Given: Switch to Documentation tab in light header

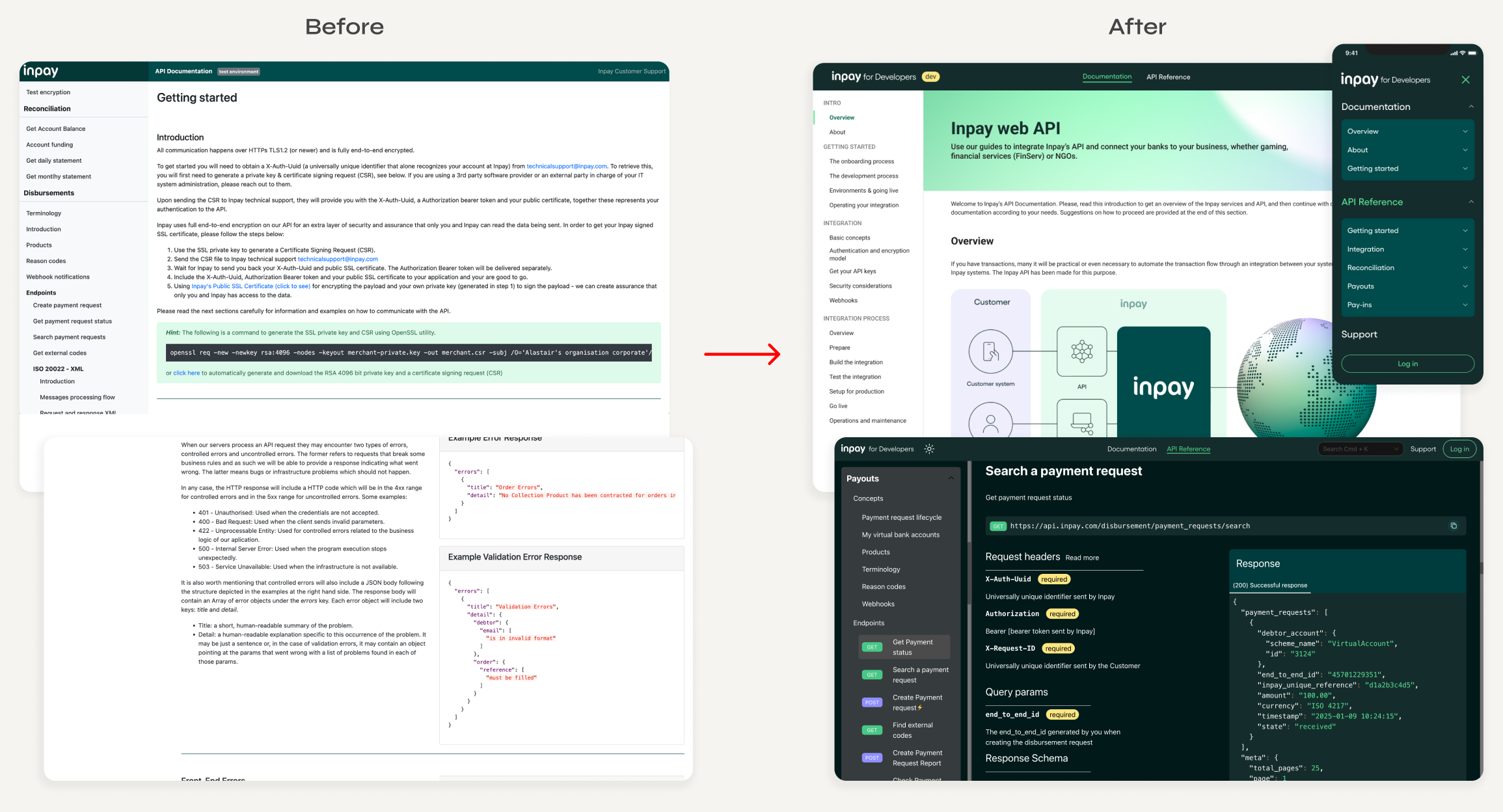Looking at the screenshot, I should point(1107,77).
